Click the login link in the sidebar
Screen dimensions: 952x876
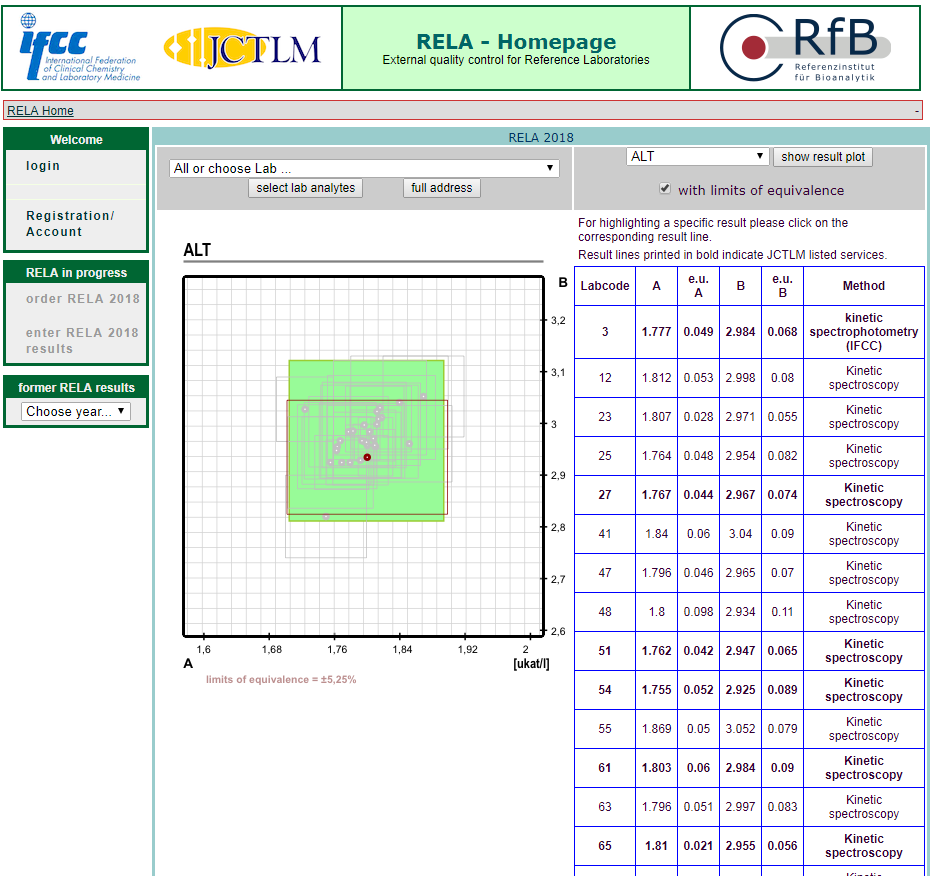click(x=42, y=166)
